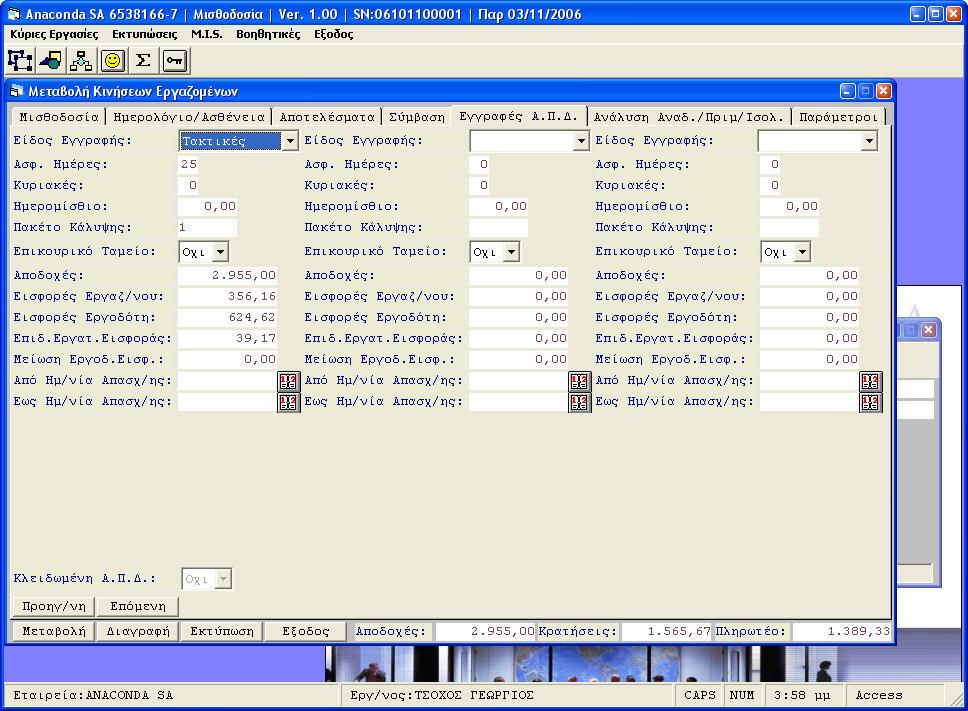
Task: Open first column Επικουρικό Ταμείο dropdown
Action: point(220,252)
